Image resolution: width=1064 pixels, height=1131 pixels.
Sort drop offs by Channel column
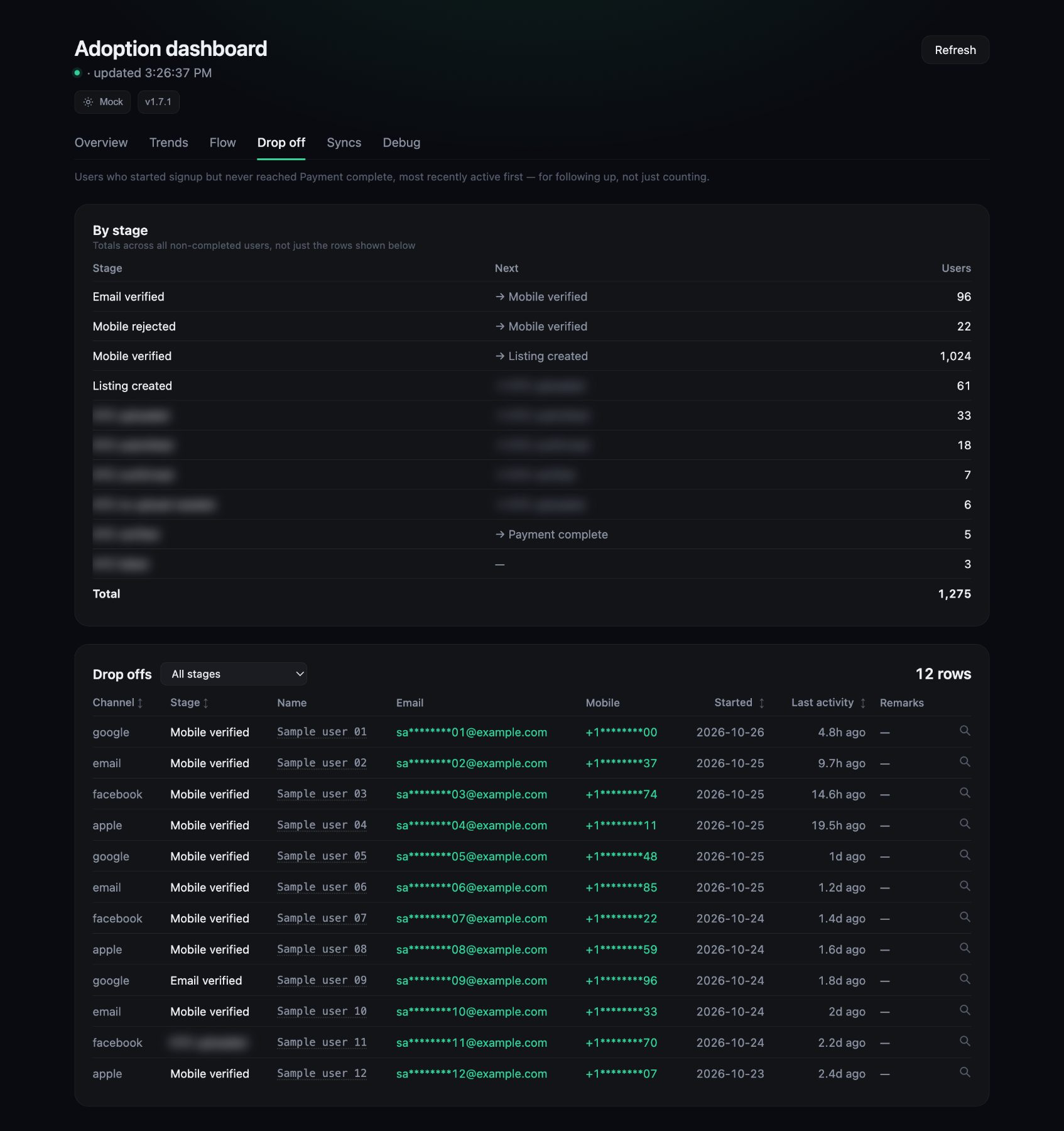point(118,702)
